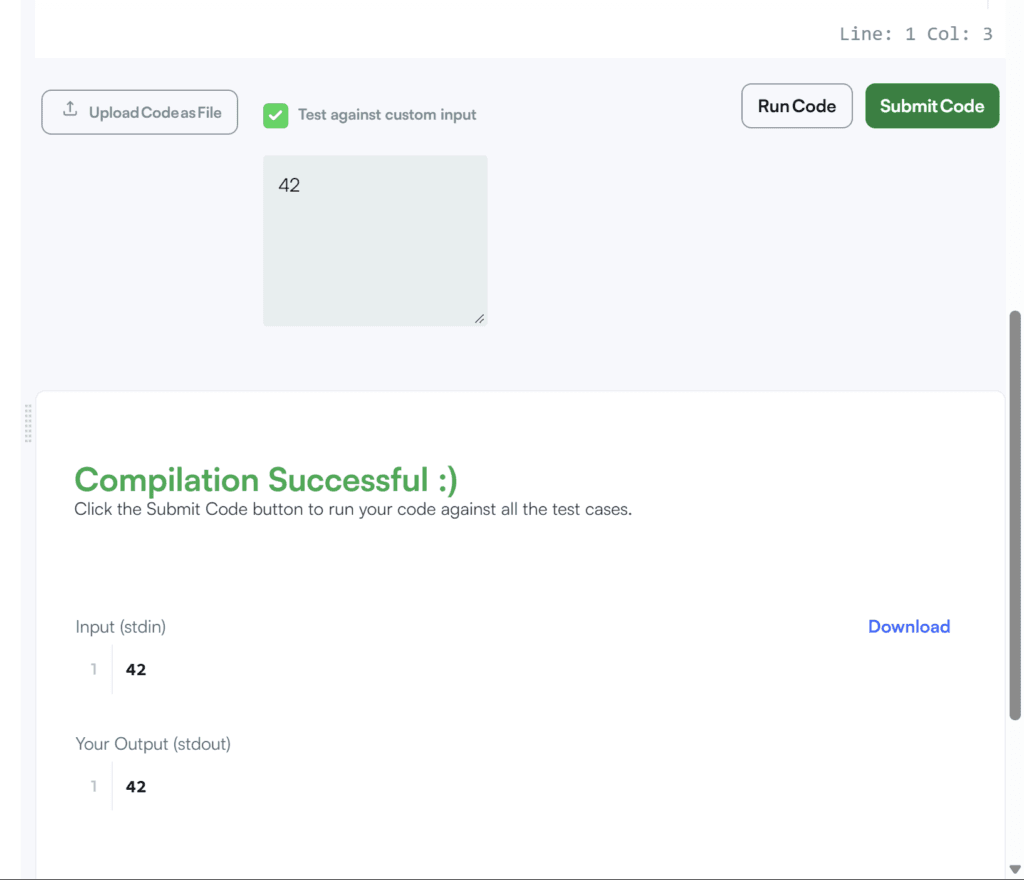The width and height of the screenshot is (1024, 880).
Task: Select the Input (stdin) label
Action: click(x=121, y=627)
